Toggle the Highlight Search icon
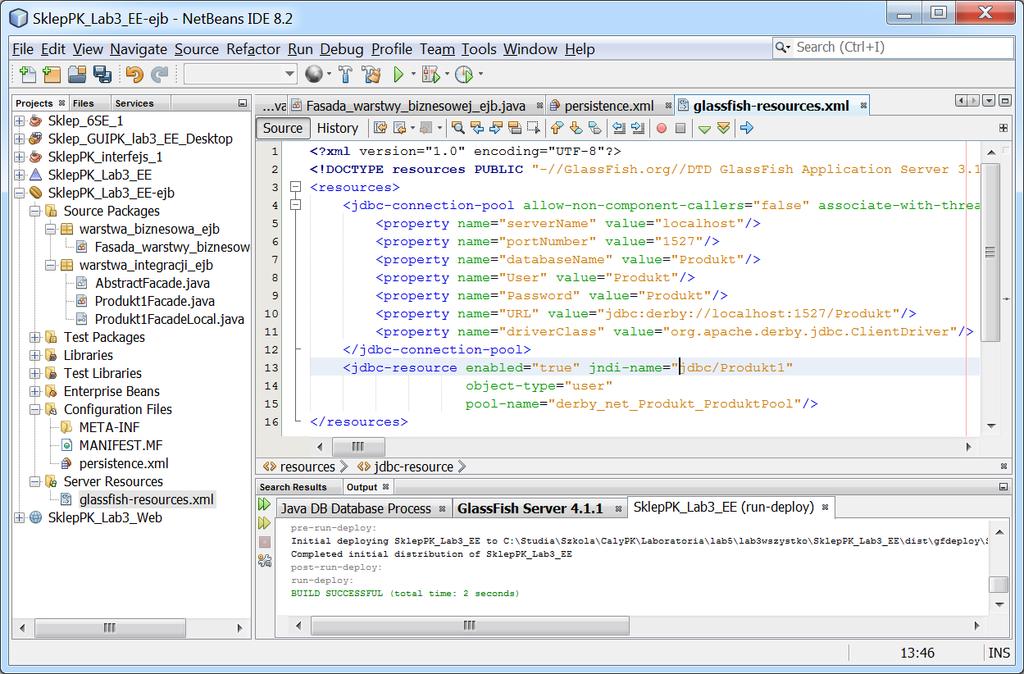1024x674 pixels. pos(515,128)
